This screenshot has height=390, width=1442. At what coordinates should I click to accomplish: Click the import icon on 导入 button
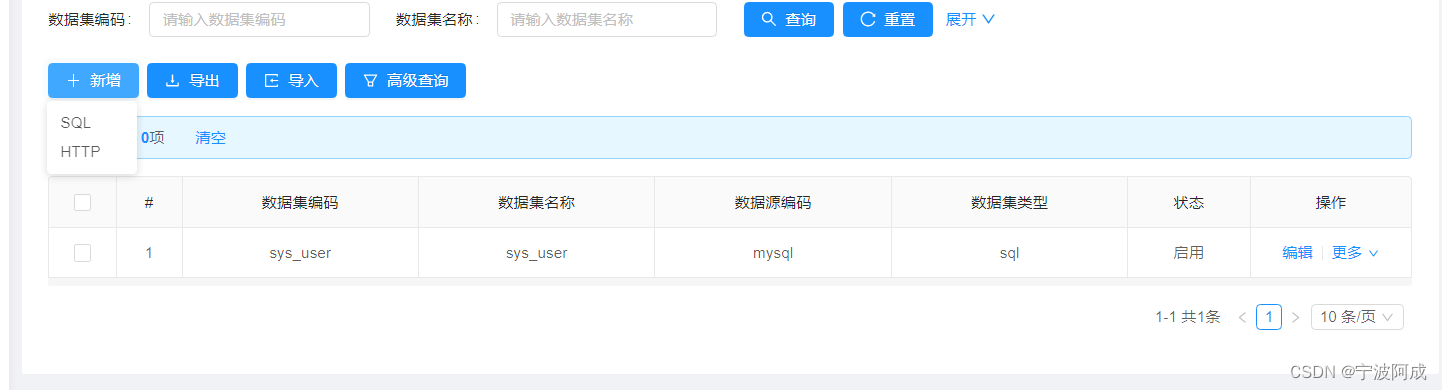pyautogui.click(x=271, y=81)
